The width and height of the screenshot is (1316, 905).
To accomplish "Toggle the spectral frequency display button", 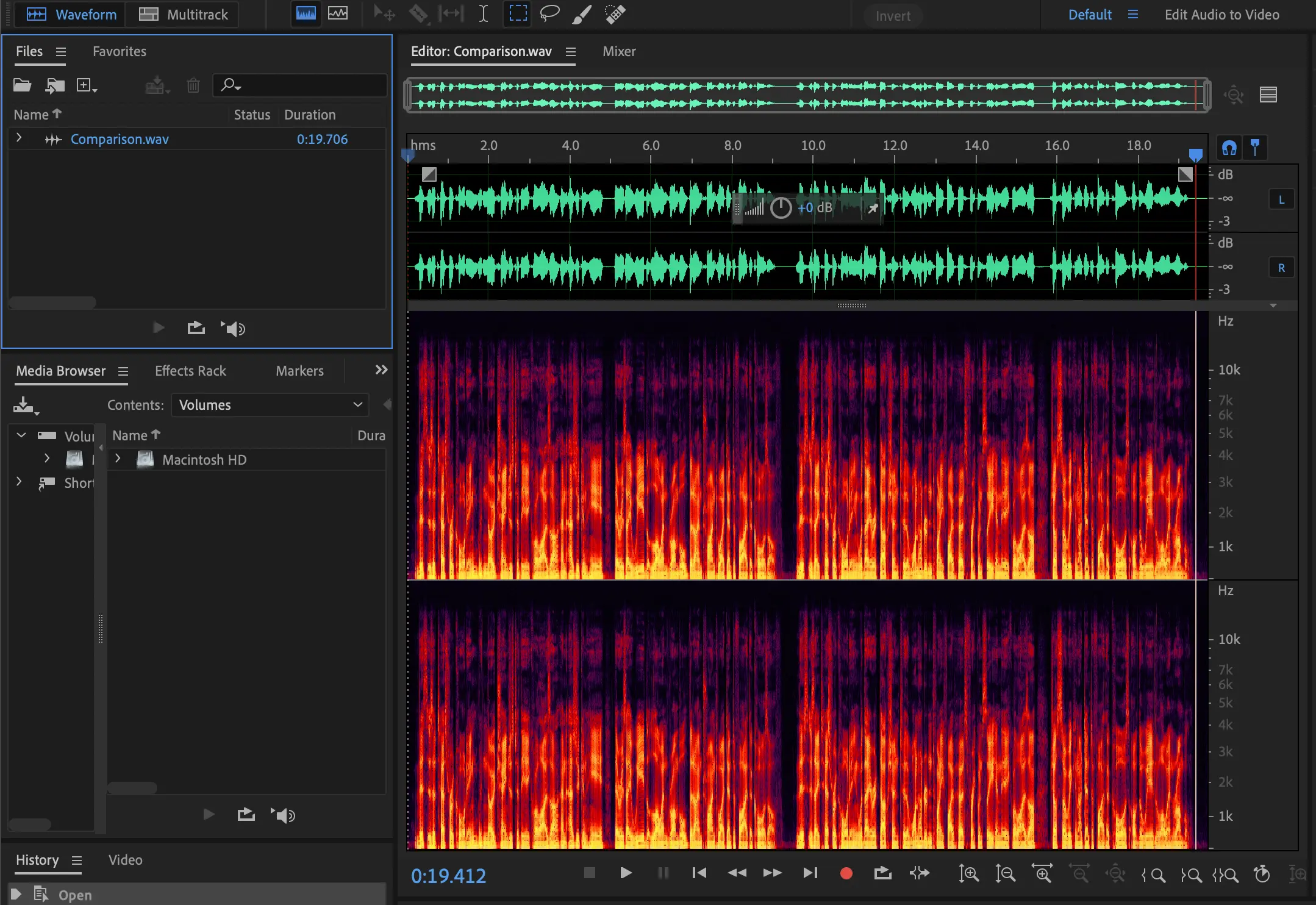I will [306, 13].
